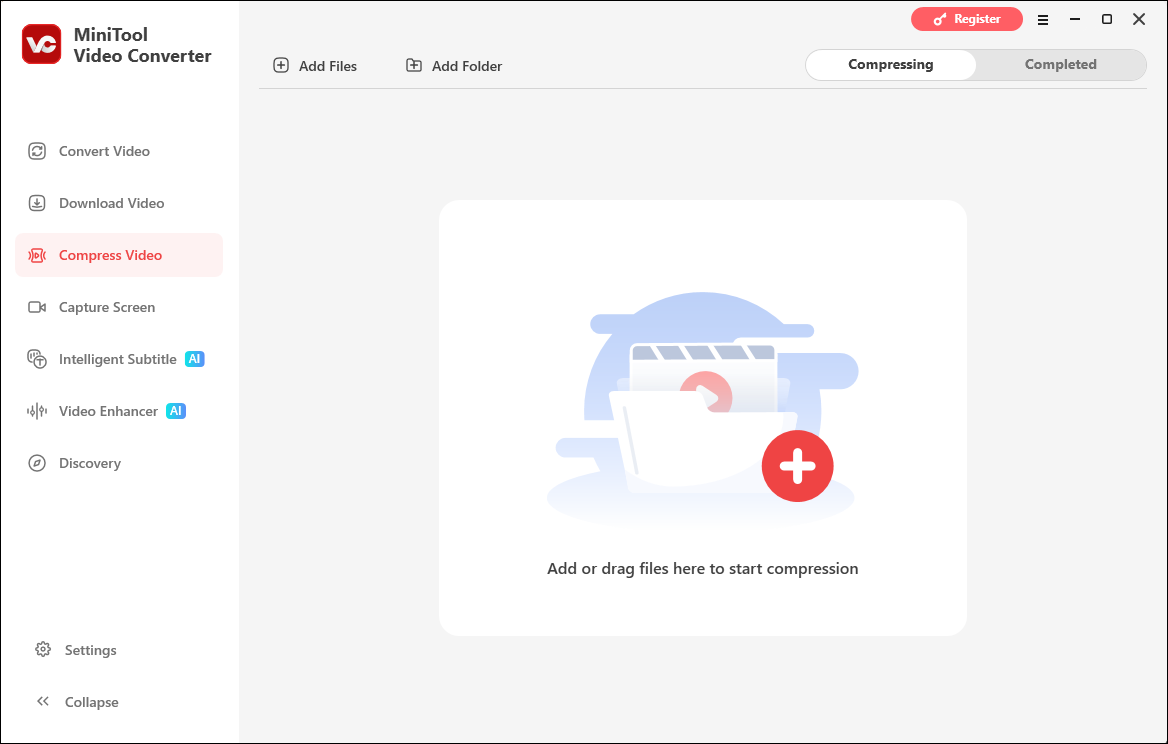
Task: Click the Add Files plus icon
Action: point(281,66)
